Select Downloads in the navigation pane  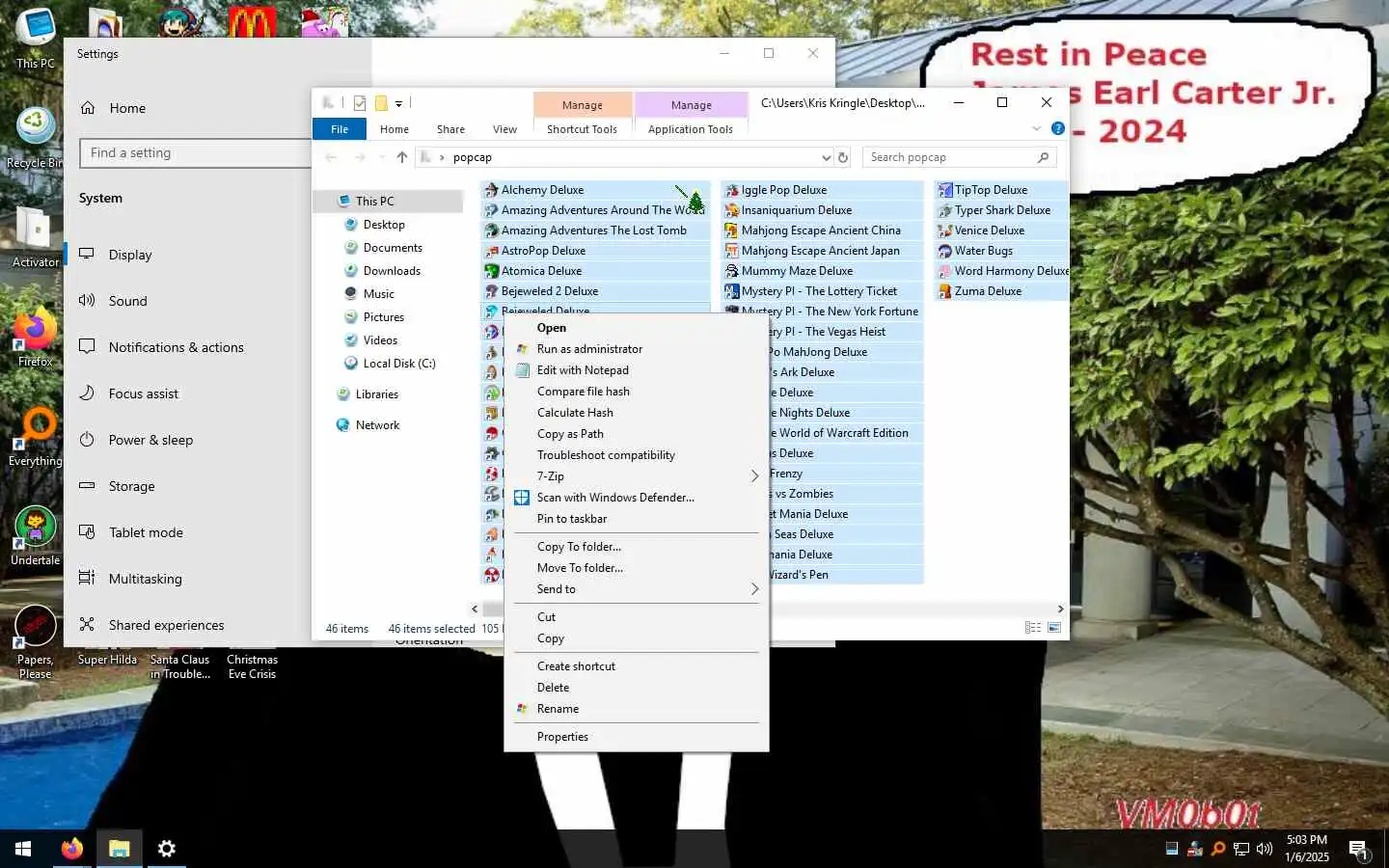point(392,271)
